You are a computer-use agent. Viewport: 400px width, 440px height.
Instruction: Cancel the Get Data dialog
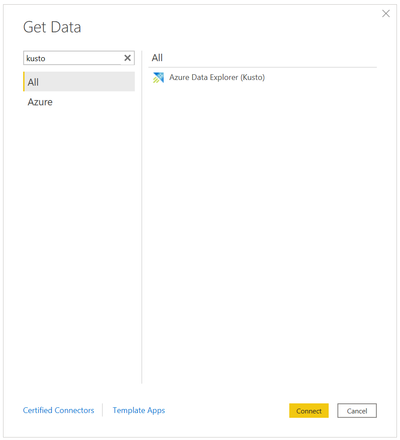pos(357,411)
